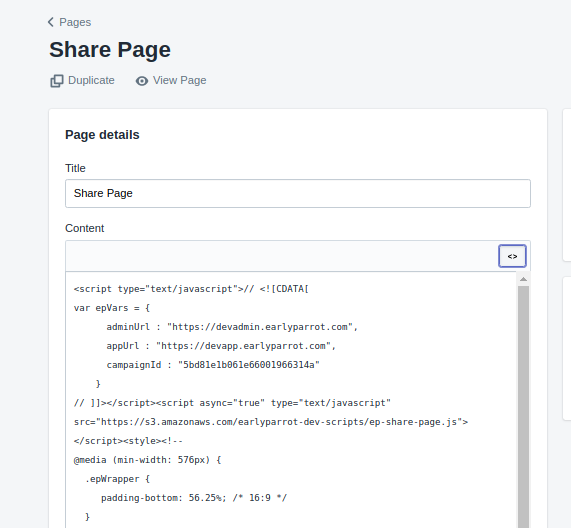
Task: Click the 'var epVars = {' line
Action: [112, 308]
